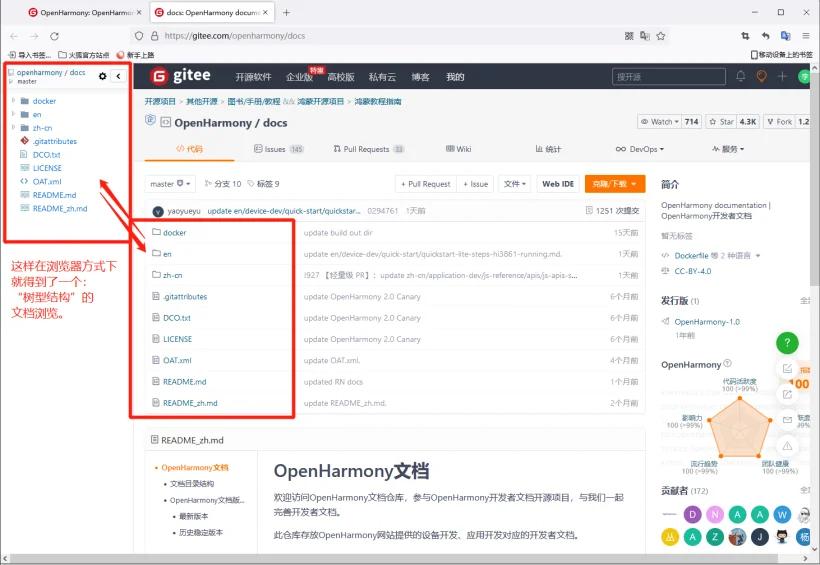Click the QR code icon in address bar
820x565 pixels.
(629, 36)
